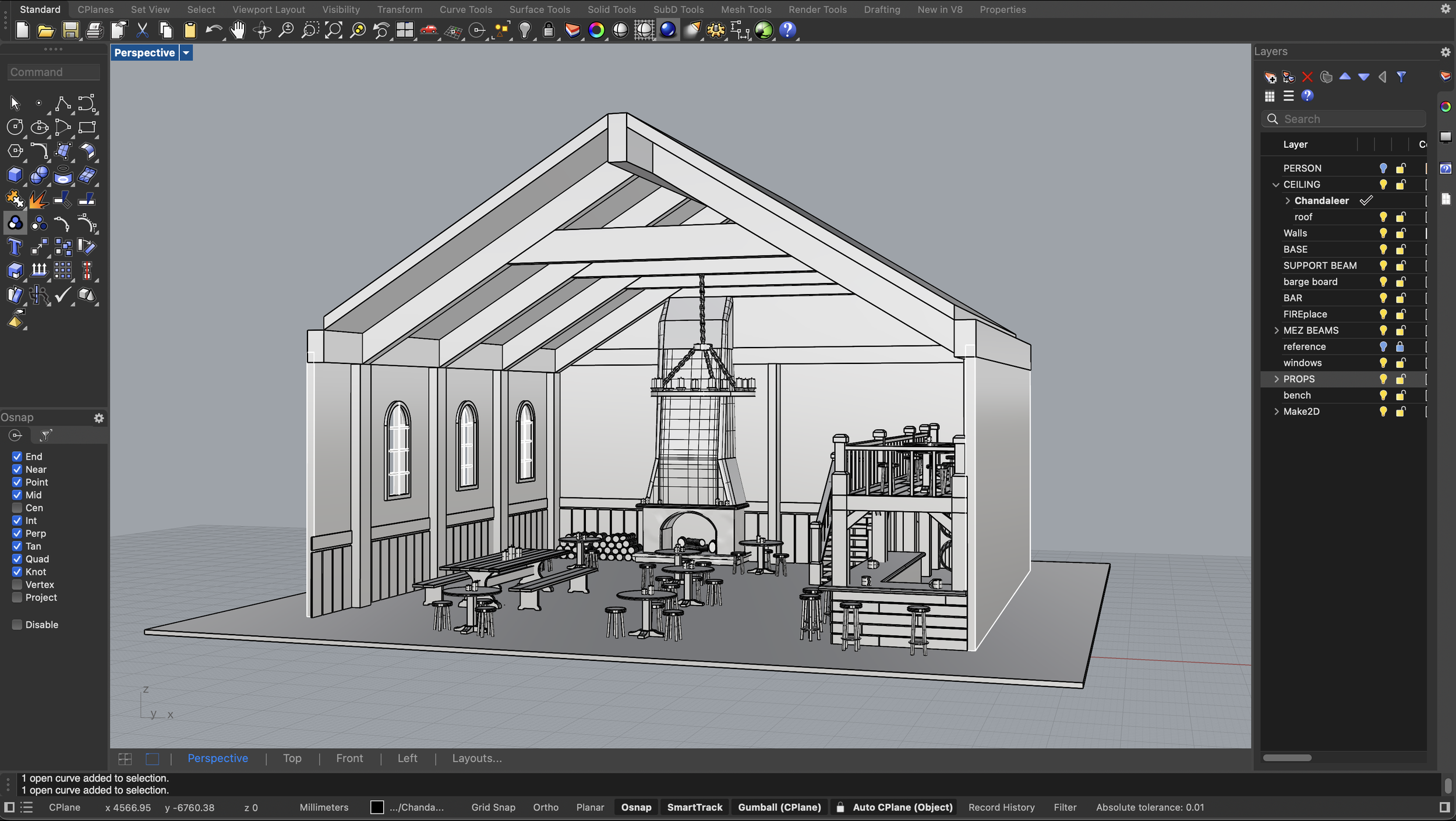1456x821 pixels.
Task: Toggle visibility bulb of Walls layer
Action: coord(1383,233)
